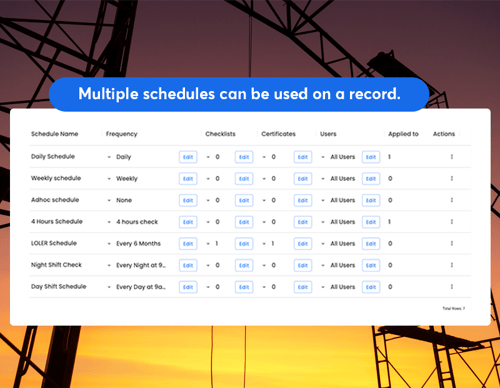
Task: Open actions menu for Daily Schedule row
Action: (x=452, y=157)
